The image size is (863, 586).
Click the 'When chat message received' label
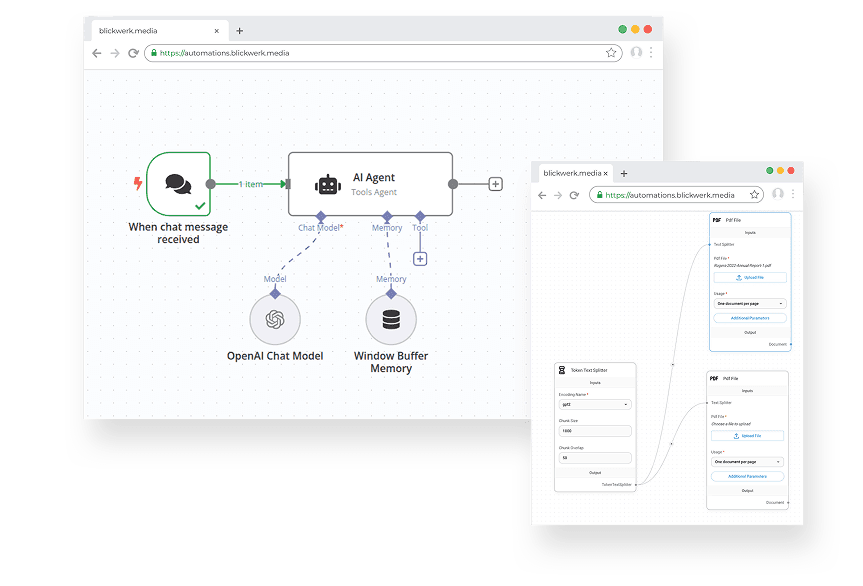click(x=178, y=233)
